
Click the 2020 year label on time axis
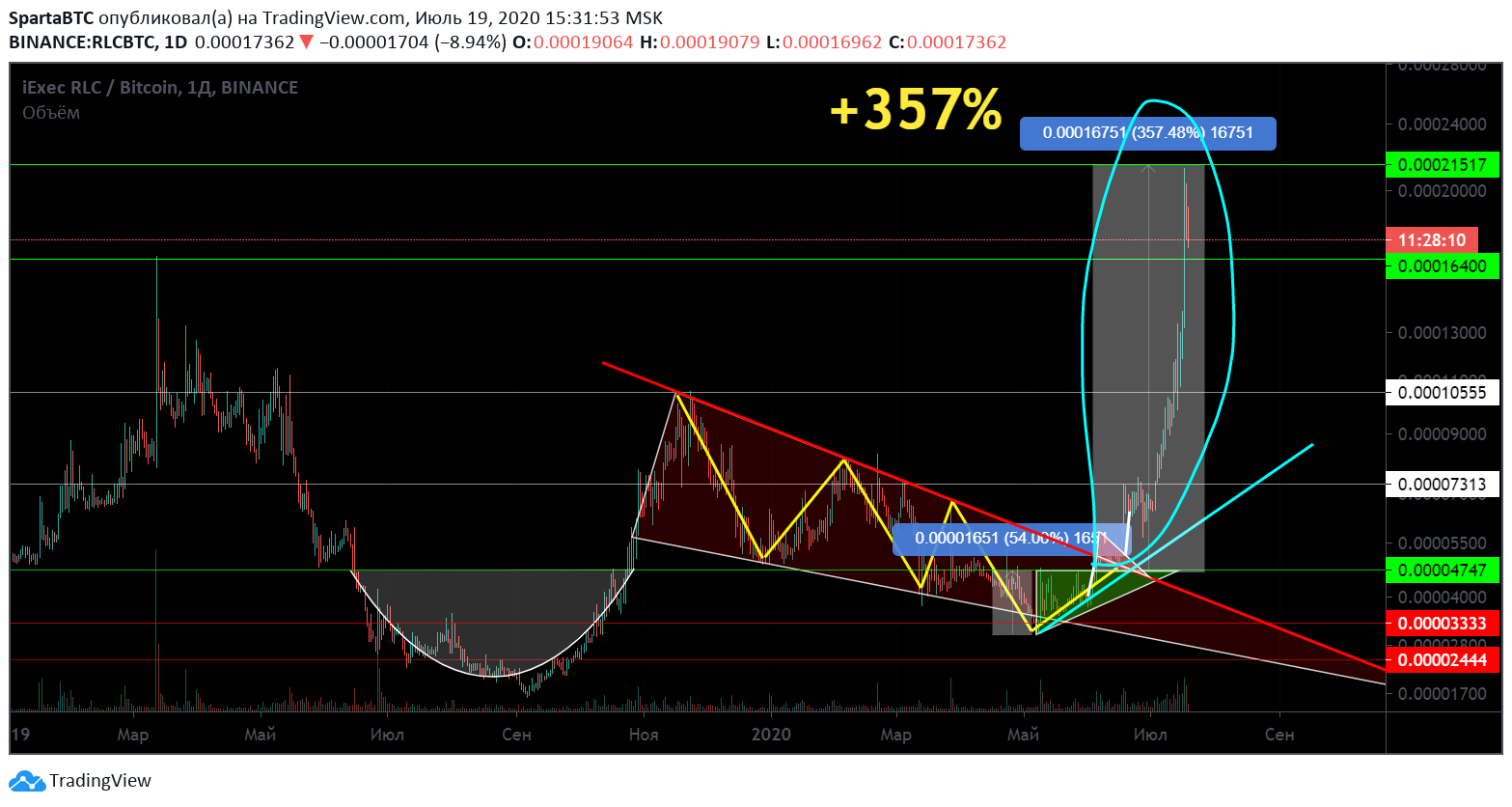tap(771, 735)
